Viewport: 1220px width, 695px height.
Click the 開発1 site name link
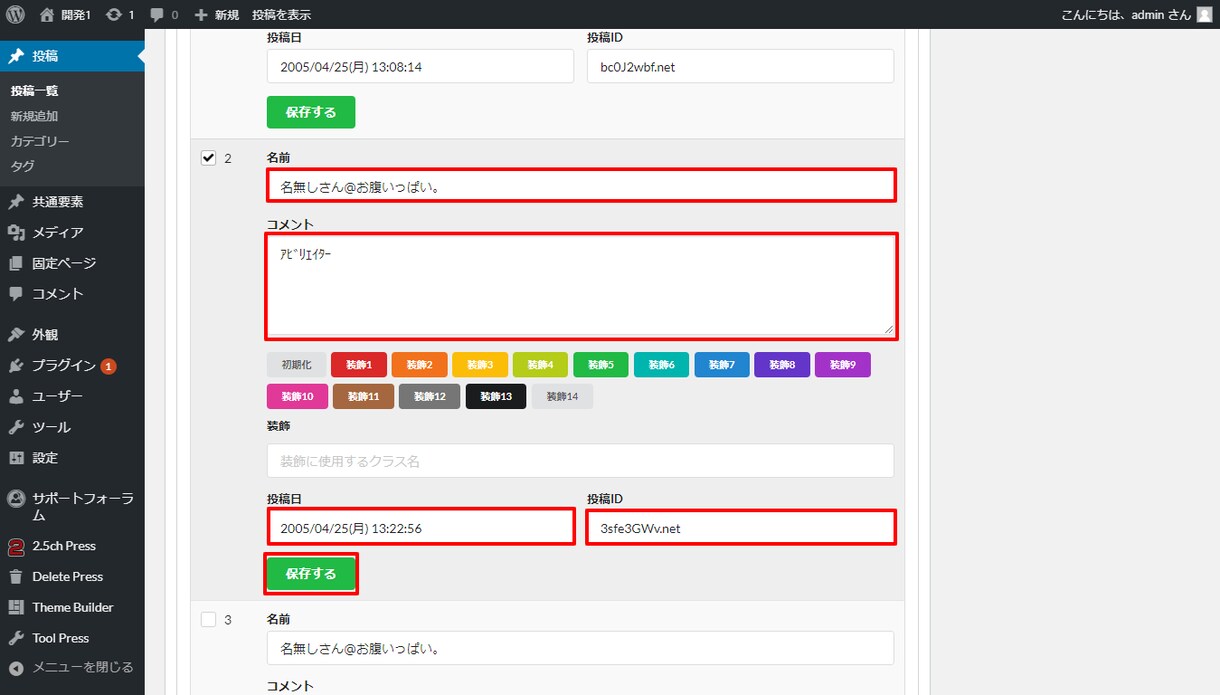74,15
